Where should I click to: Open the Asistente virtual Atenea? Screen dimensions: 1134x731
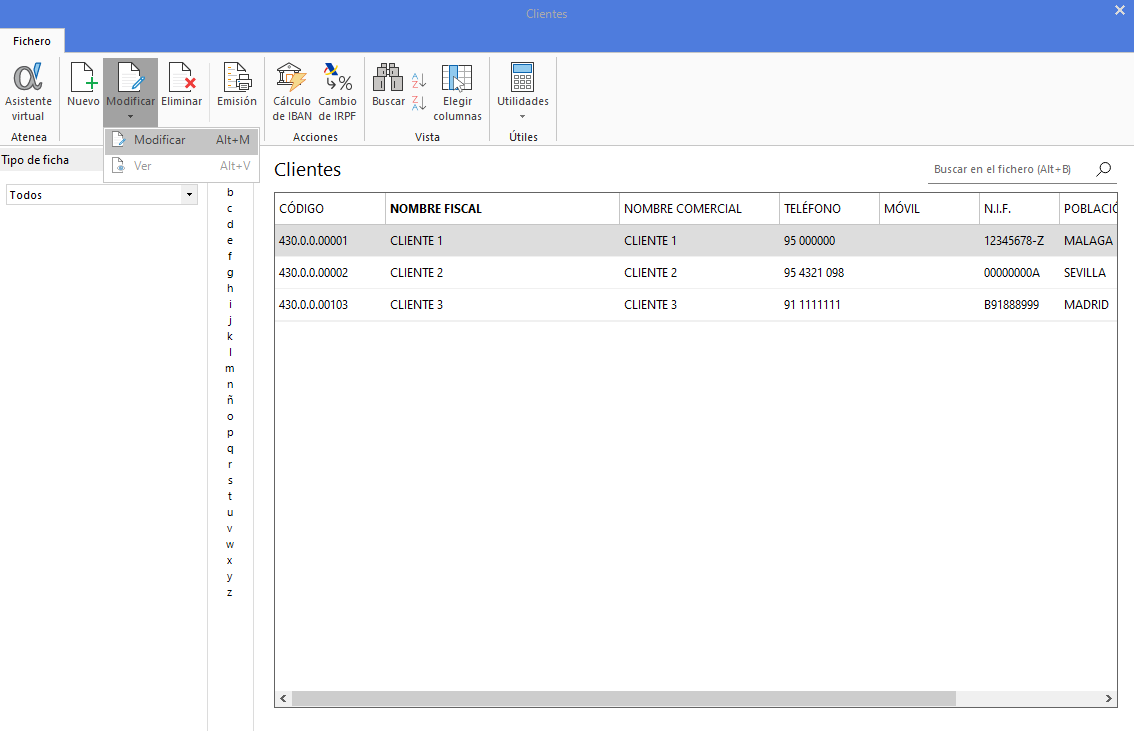point(28,92)
